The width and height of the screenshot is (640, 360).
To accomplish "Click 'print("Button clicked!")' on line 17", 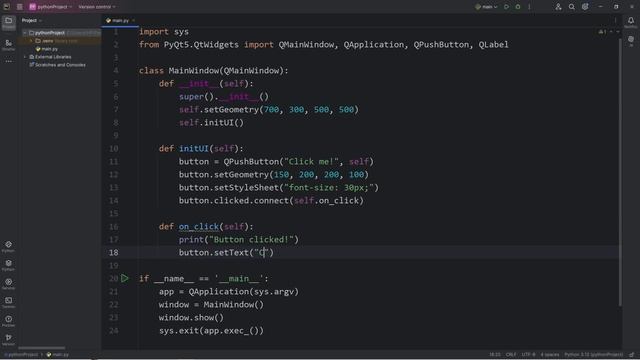I will pyautogui.click(x=239, y=240).
